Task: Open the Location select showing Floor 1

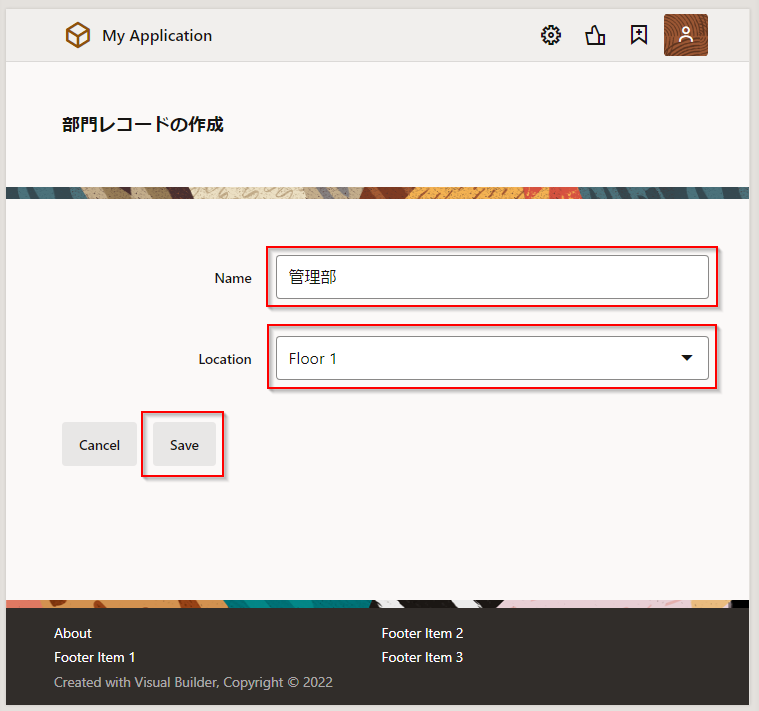Action: [x=470, y=358]
